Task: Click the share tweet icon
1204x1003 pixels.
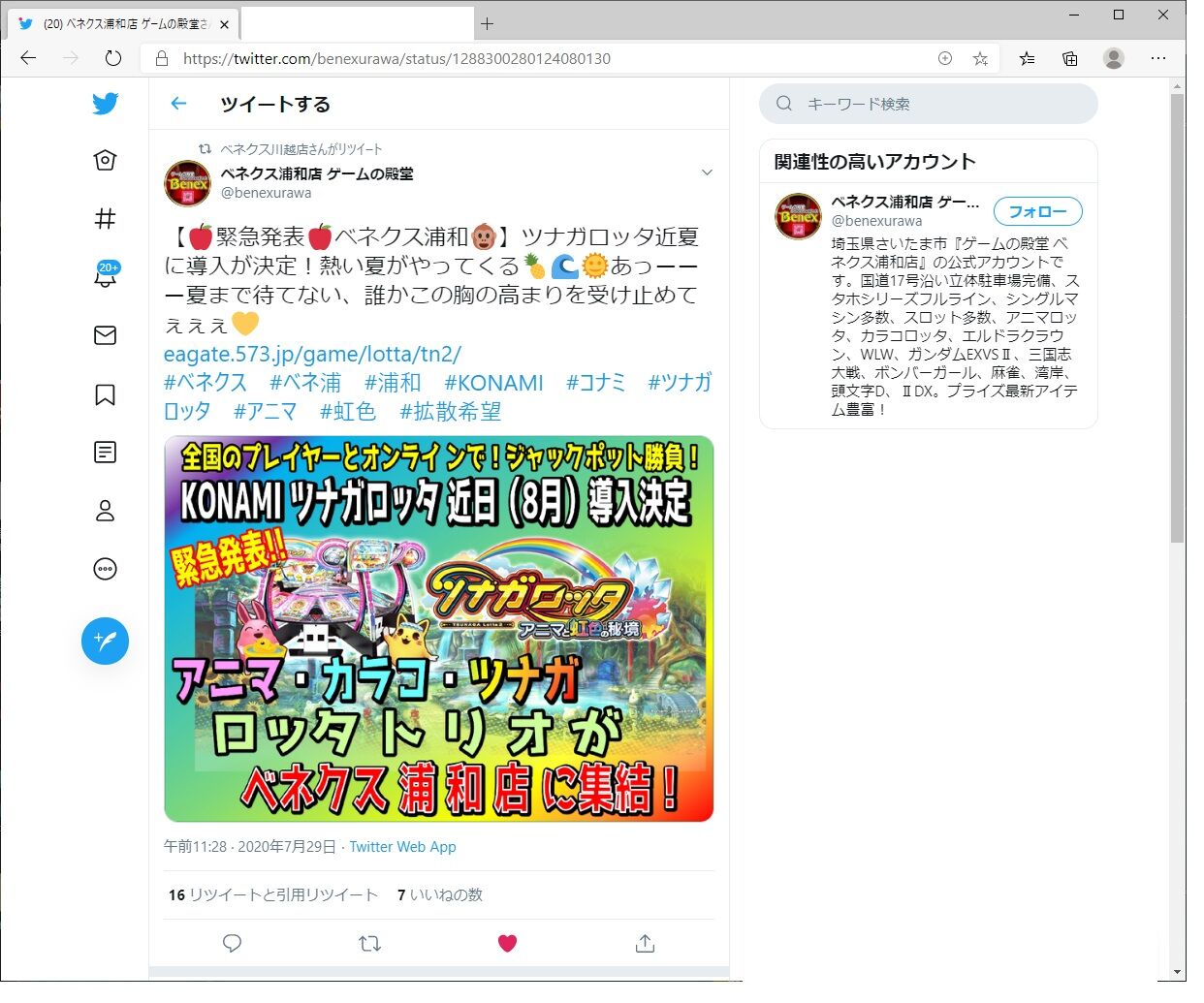Action: pos(645,943)
